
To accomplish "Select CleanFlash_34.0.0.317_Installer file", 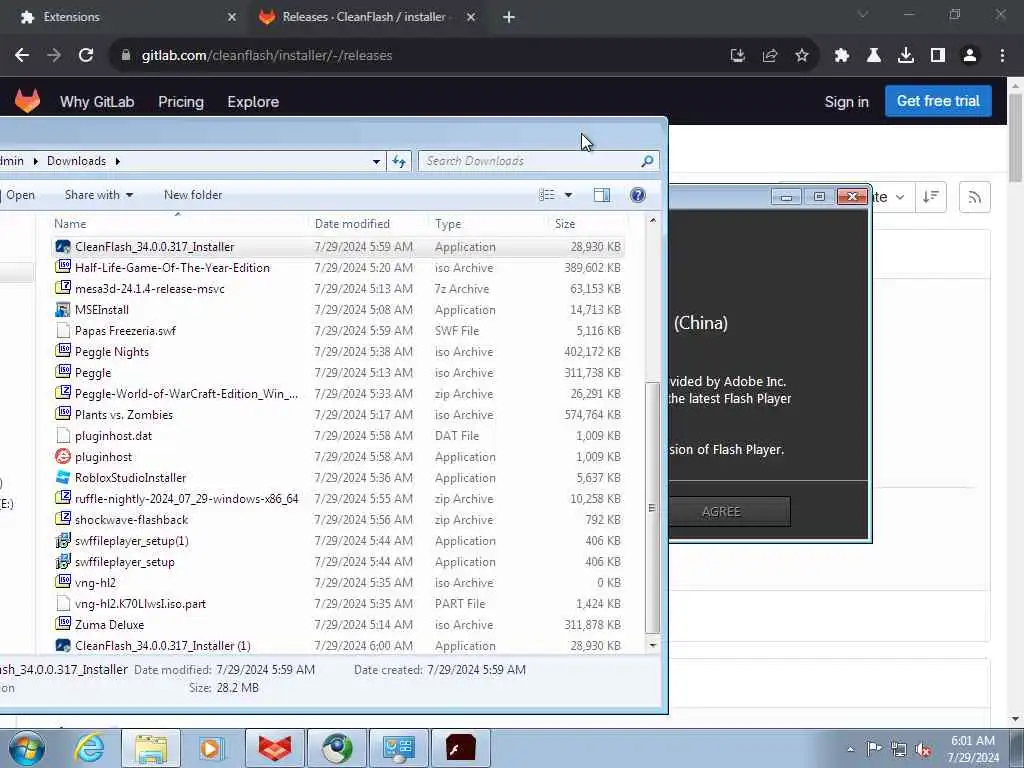I will (337, 247).
